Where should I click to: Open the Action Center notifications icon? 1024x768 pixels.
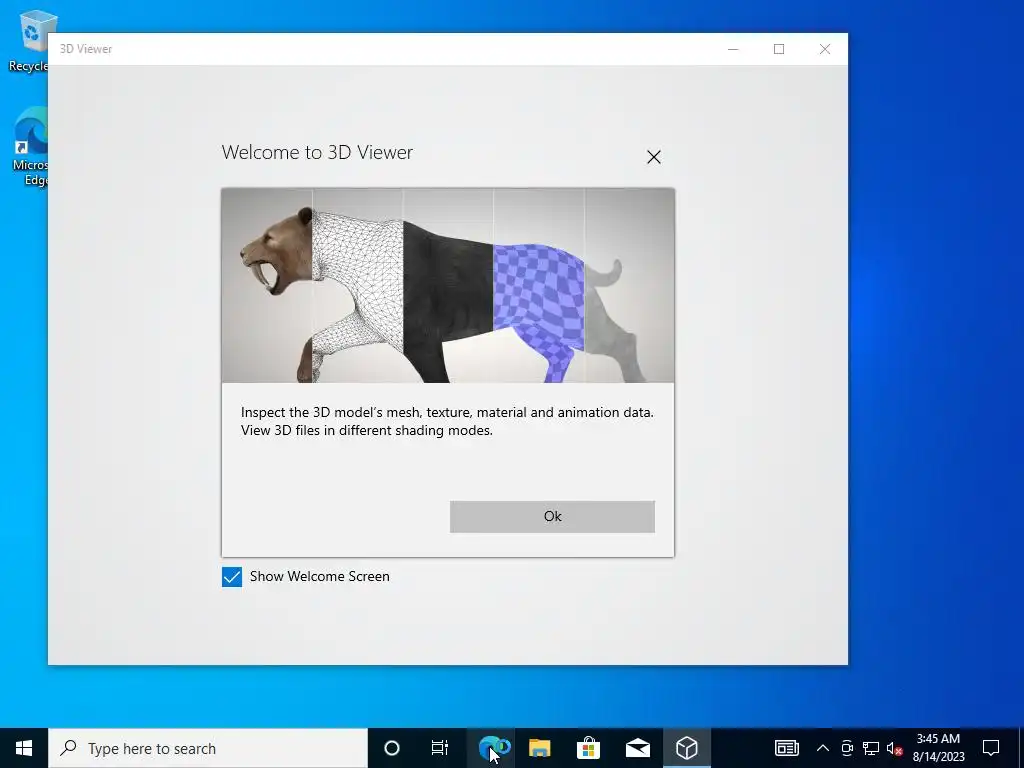[991, 748]
